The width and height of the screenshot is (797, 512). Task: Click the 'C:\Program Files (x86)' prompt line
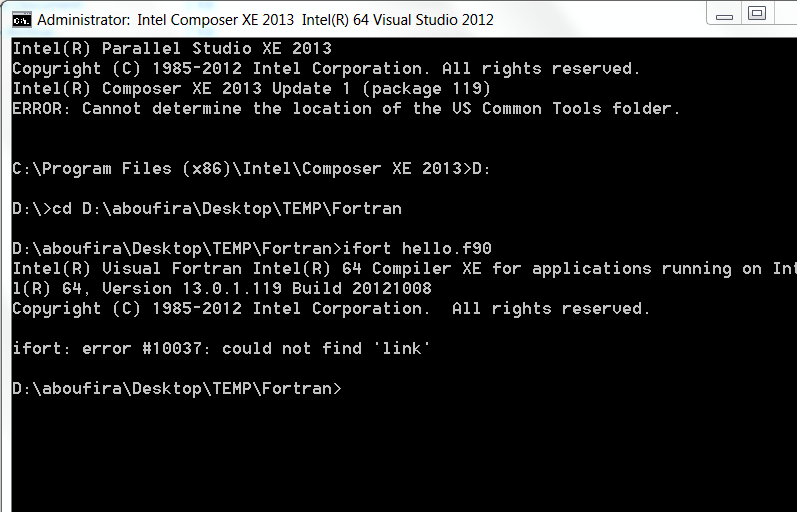point(252,169)
